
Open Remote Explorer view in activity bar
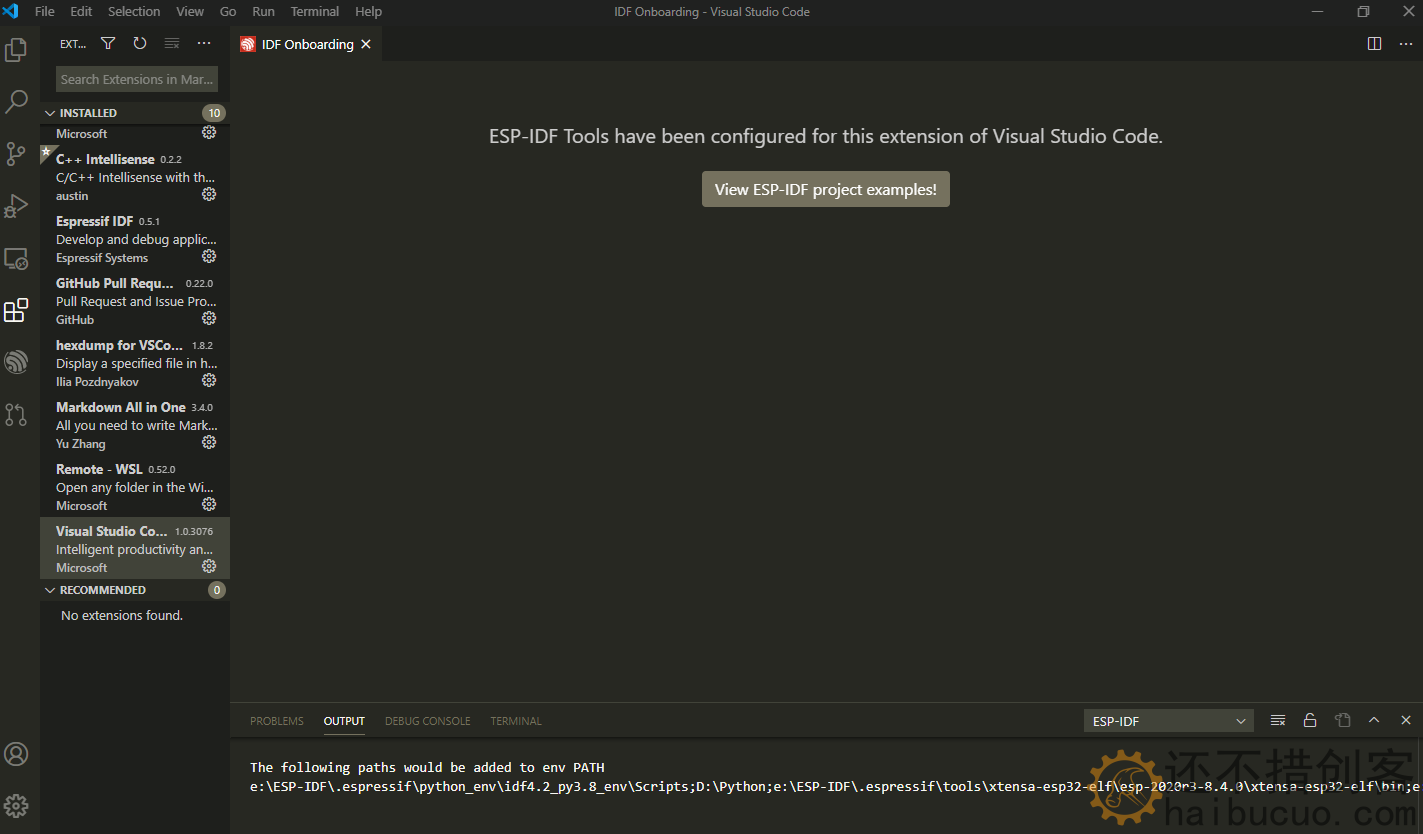click(x=16, y=258)
